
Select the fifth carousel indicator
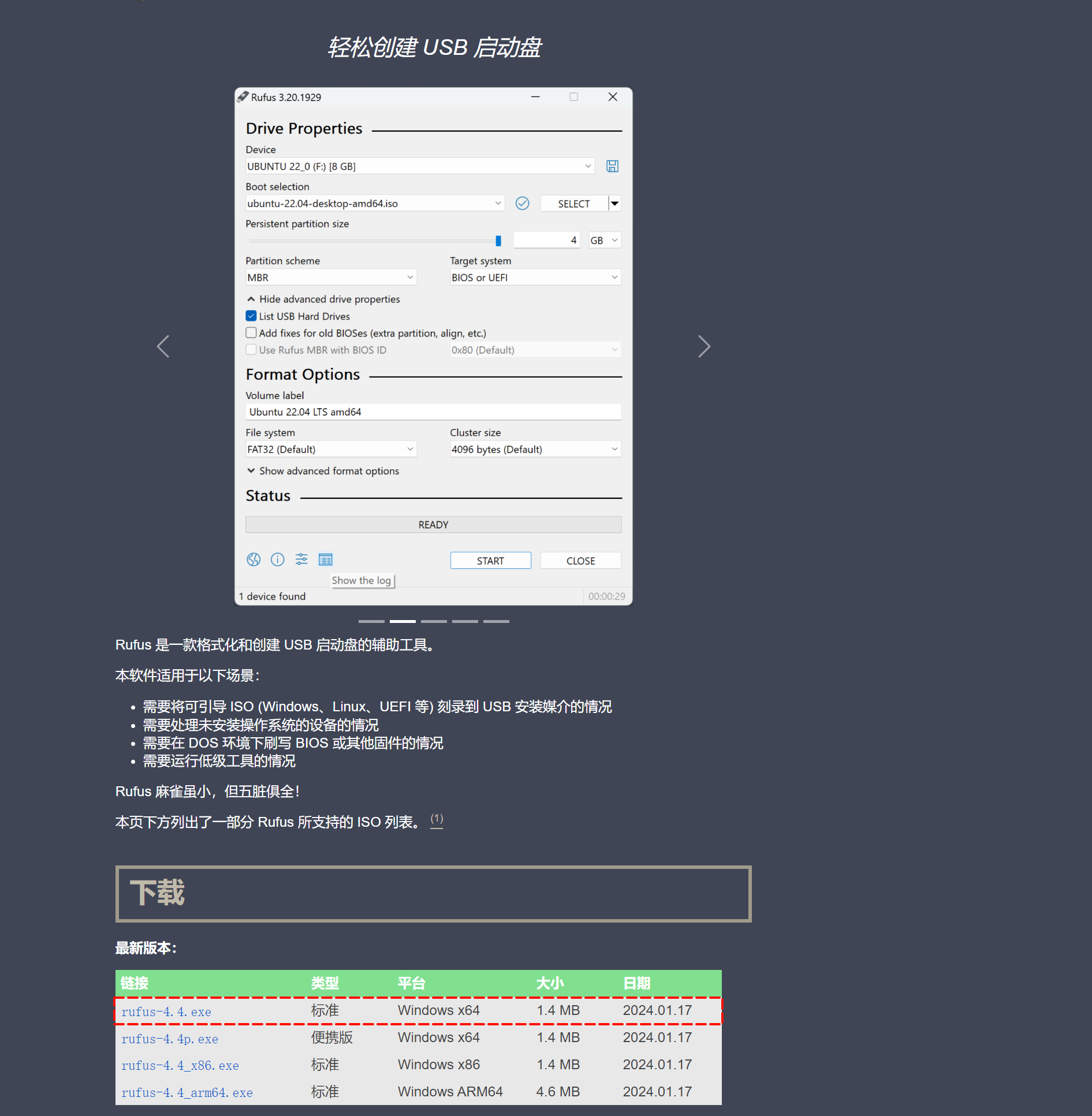point(496,621)
